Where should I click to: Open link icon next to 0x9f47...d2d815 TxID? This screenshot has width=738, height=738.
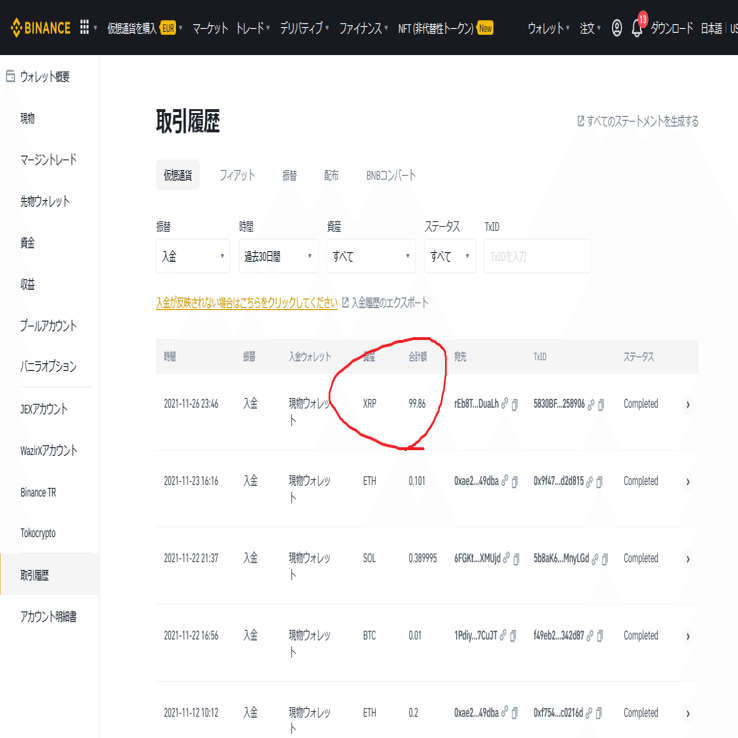click(x=590, y=481)
